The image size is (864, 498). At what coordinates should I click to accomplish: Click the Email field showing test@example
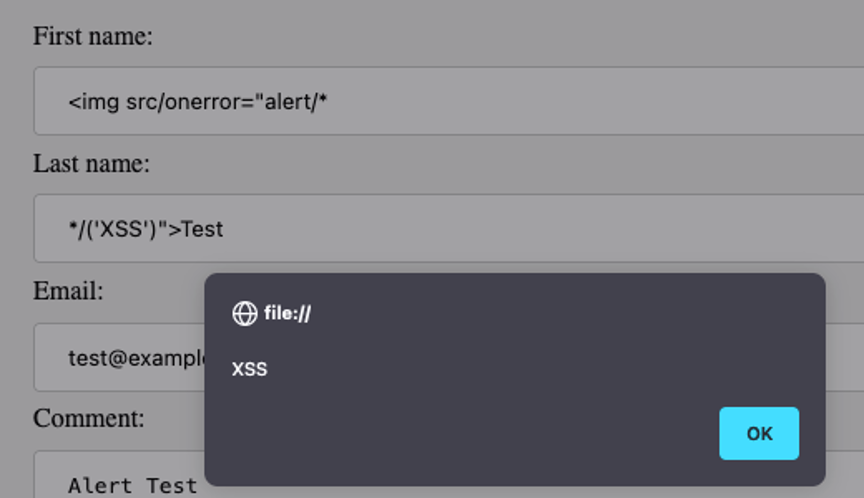click(x=119, y=358)
